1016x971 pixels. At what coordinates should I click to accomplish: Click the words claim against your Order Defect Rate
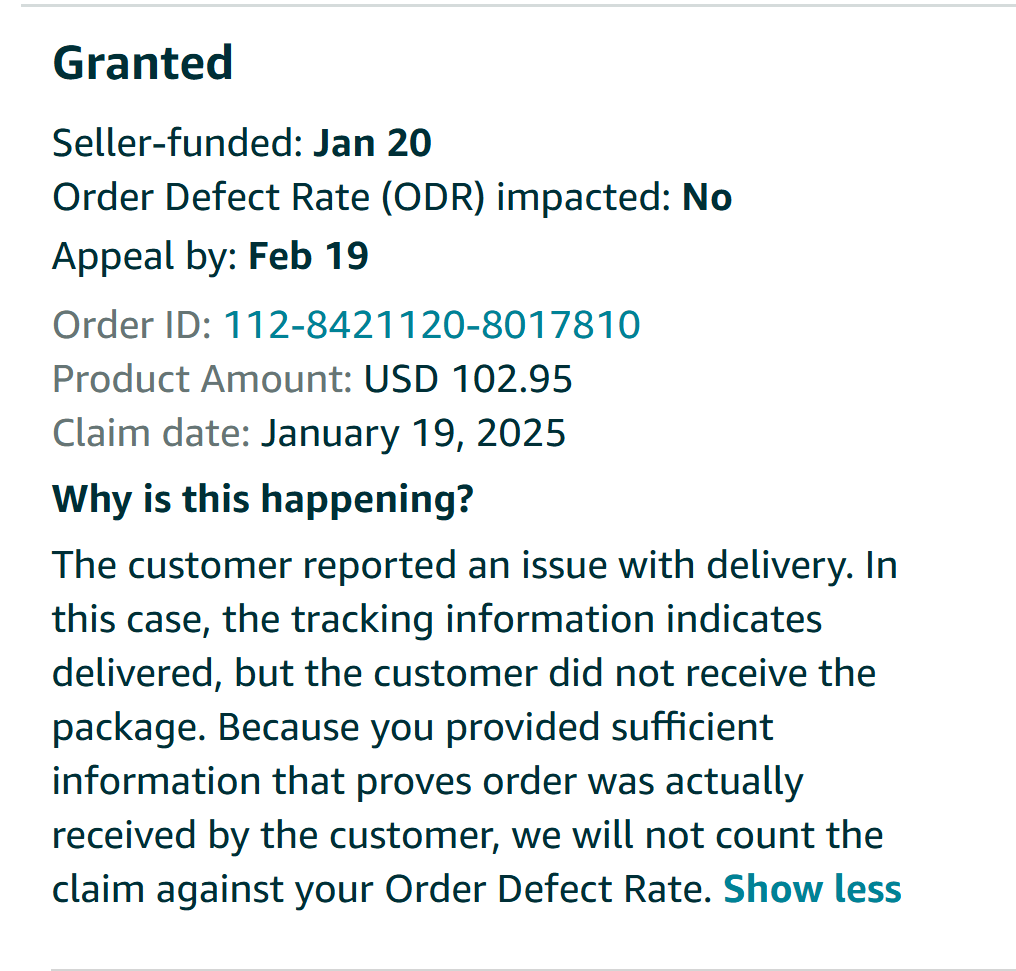382,889
